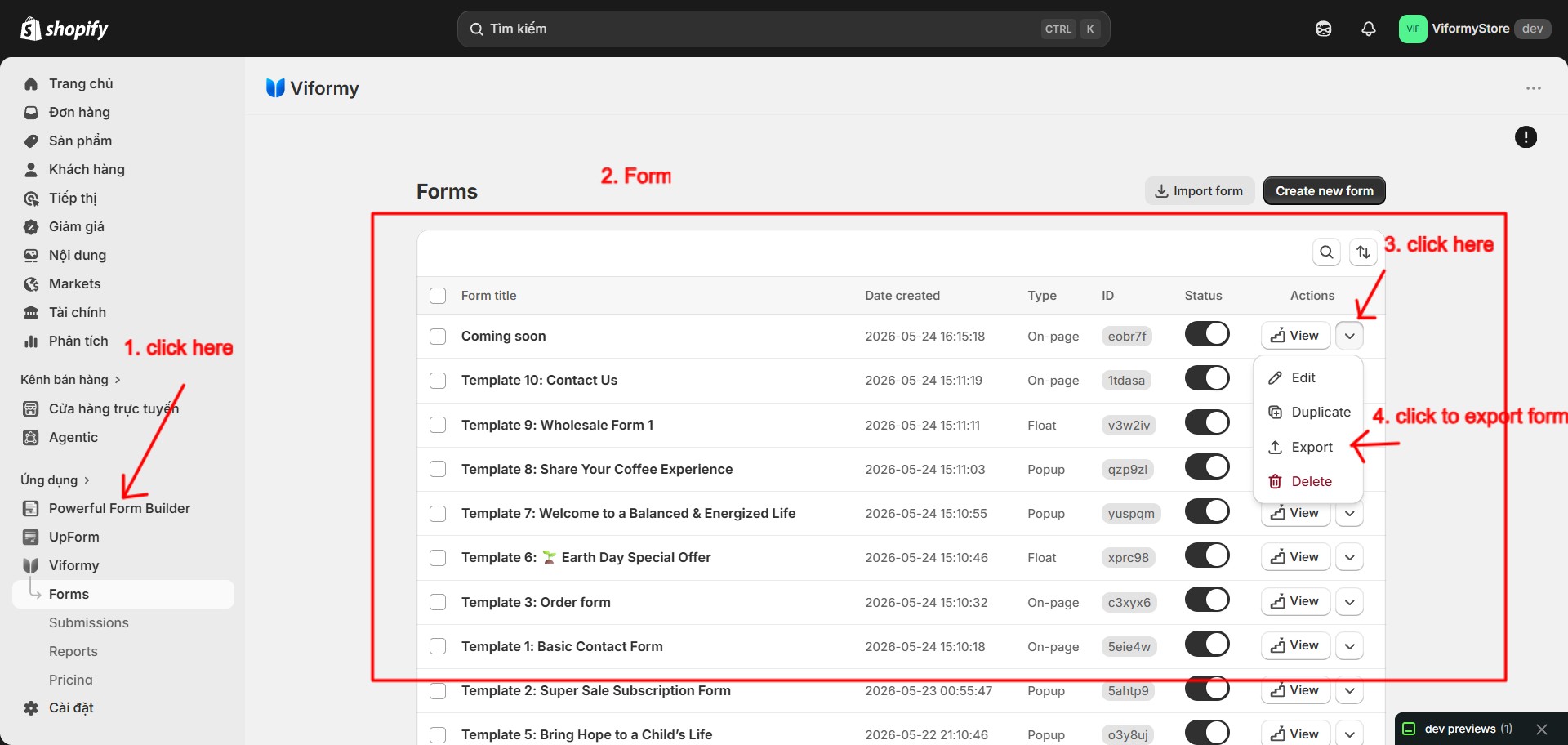
Task: Choose Edit in the actions menu
Action: click(x=1307, y=377)
